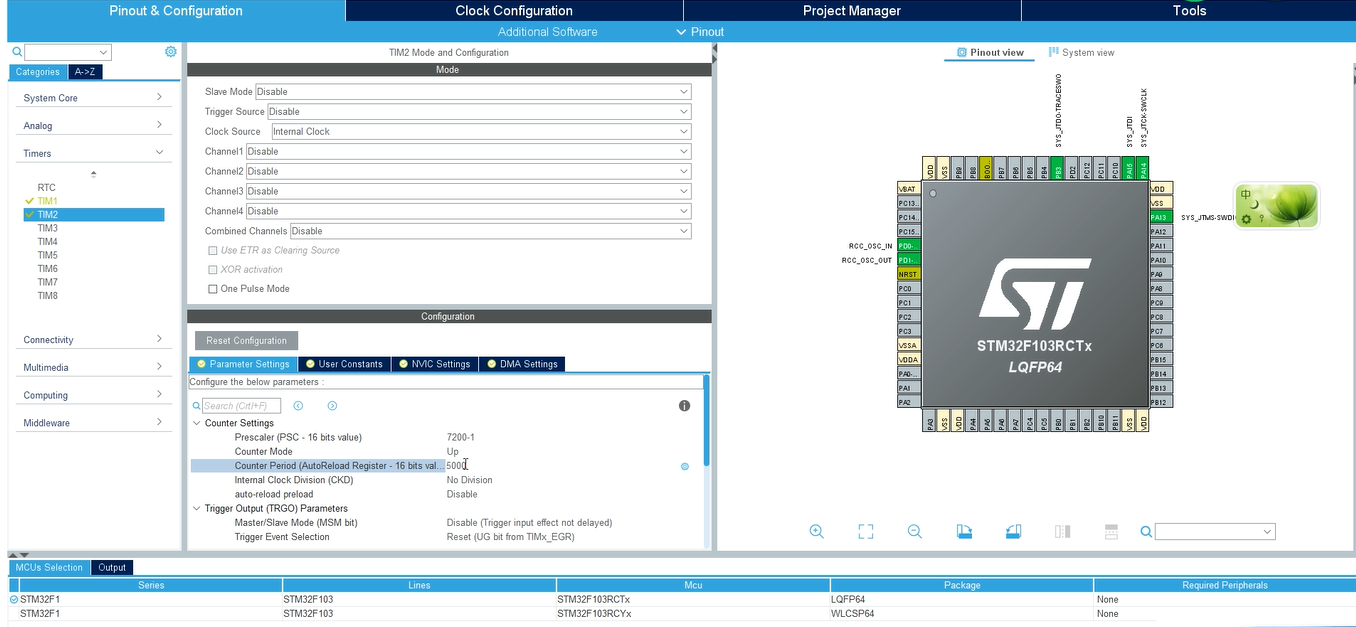Click the peripheral search magnifier icon
This screenshot has width=1356, height=627.
point(17,52)
